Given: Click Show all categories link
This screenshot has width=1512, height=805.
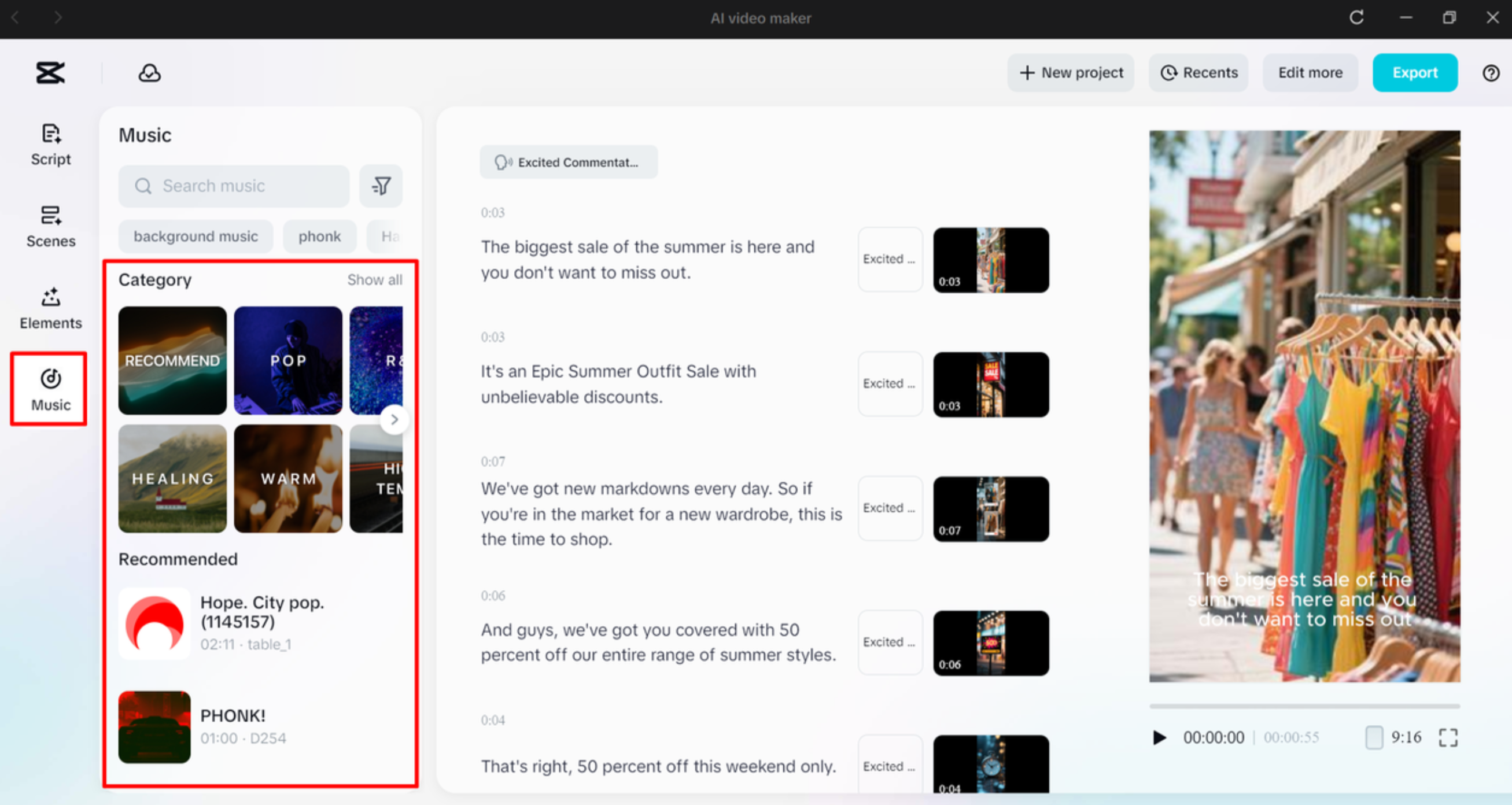Looking at the screenshot, I should pos(374,280).
